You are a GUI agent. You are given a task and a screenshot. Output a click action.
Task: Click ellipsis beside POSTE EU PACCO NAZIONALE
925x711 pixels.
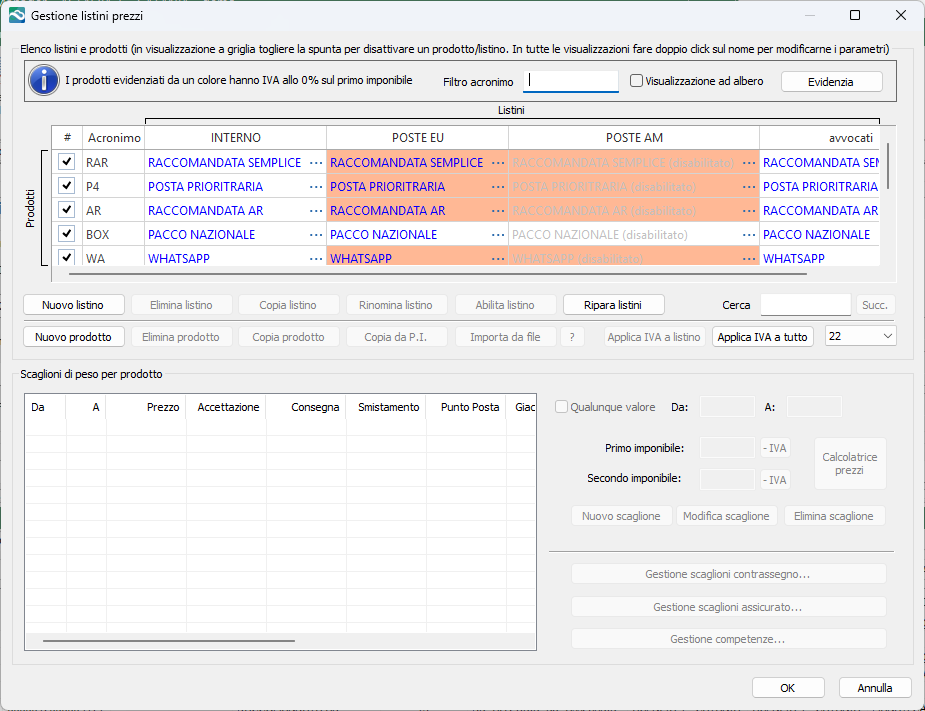pos(498,235)
